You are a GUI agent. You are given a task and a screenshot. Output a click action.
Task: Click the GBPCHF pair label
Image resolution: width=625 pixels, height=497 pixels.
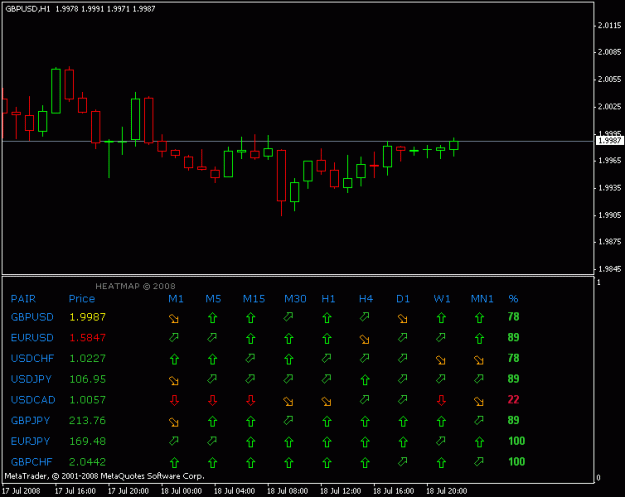(31, 462)
